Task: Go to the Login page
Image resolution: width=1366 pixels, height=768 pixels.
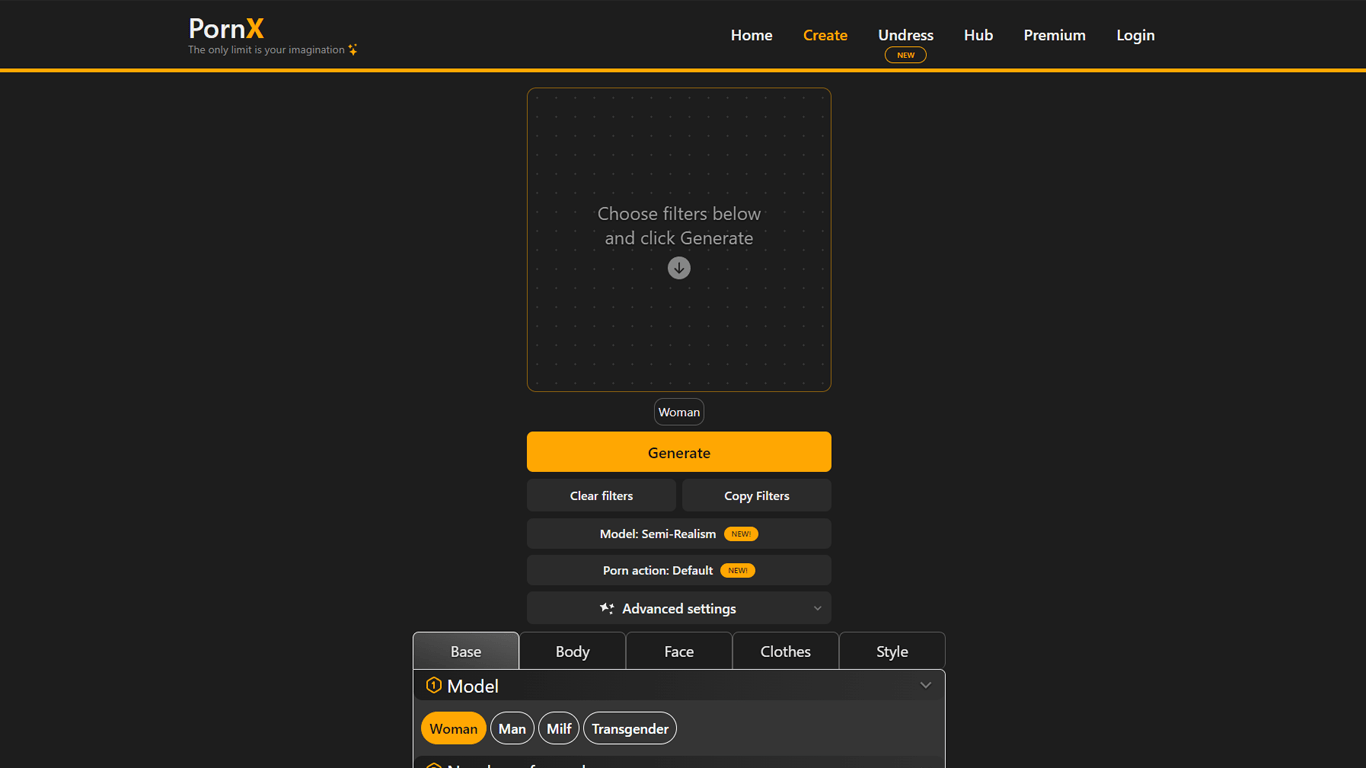Action: [x=1135, y=35]
